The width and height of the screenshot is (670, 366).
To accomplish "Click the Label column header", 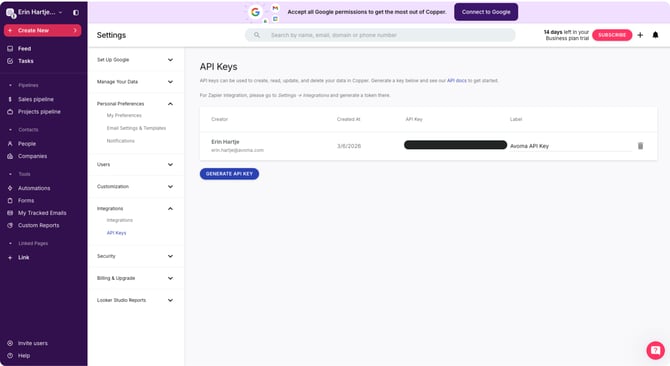I will [x=516, y=120].
